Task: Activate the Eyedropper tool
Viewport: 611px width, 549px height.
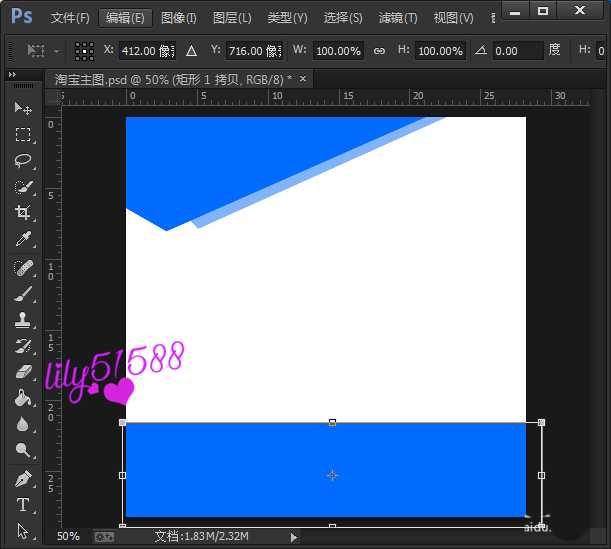Action: (x=22, y=239)
